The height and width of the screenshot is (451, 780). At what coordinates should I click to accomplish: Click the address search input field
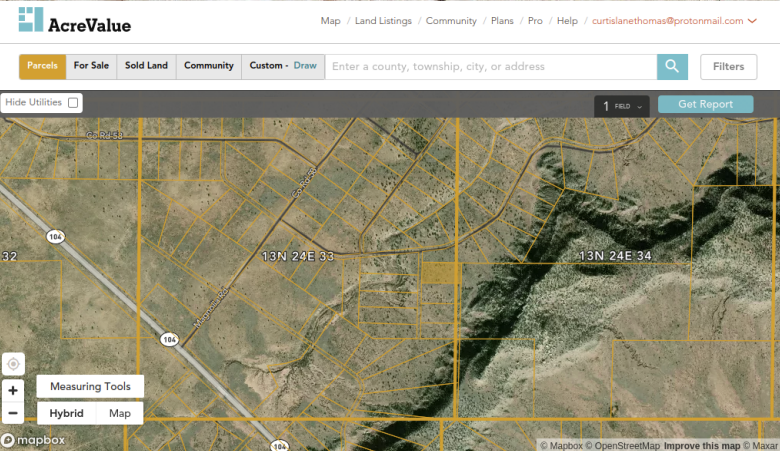[490, 67]
